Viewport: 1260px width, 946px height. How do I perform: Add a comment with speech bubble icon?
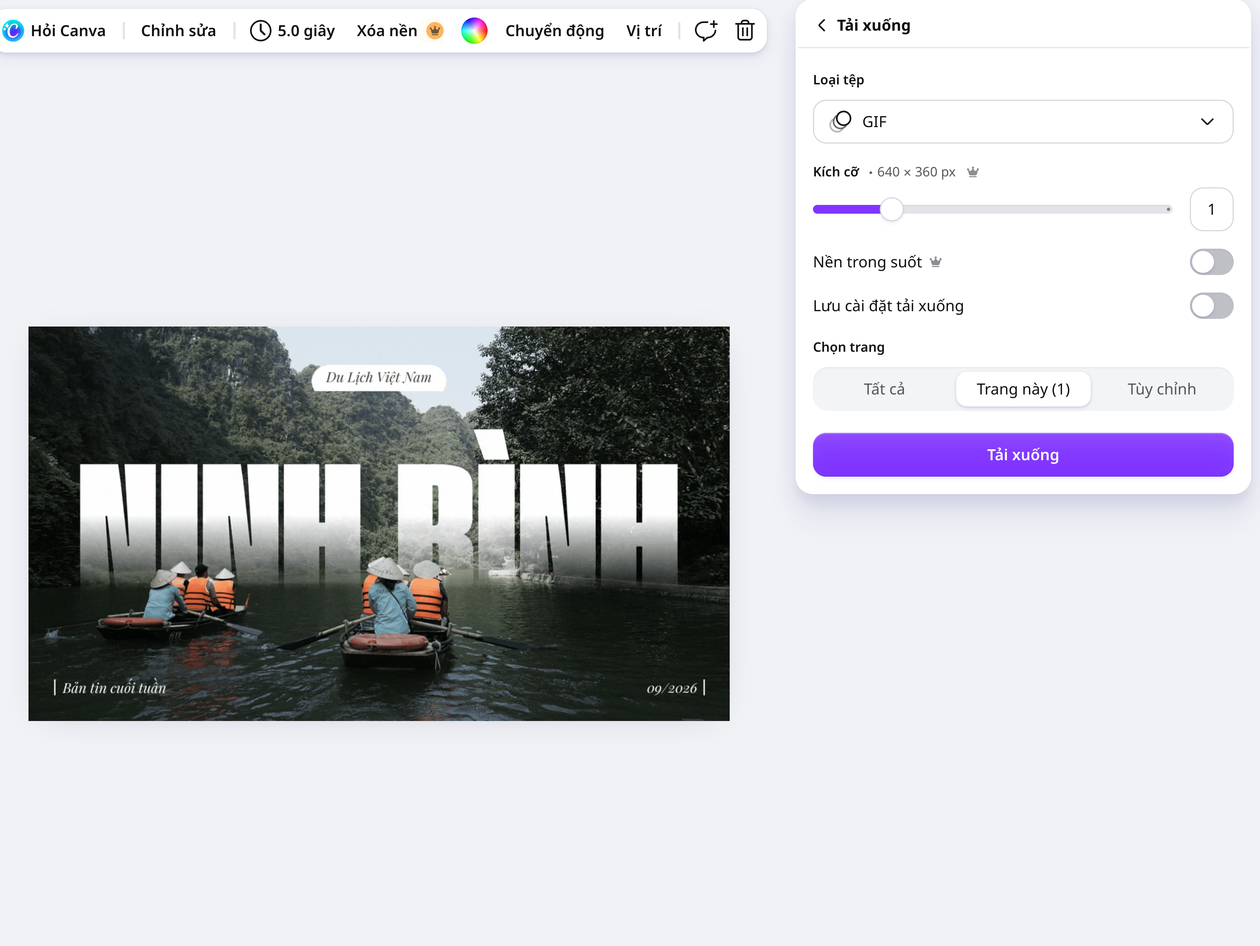pyautogui.click(x=706, y=31)
